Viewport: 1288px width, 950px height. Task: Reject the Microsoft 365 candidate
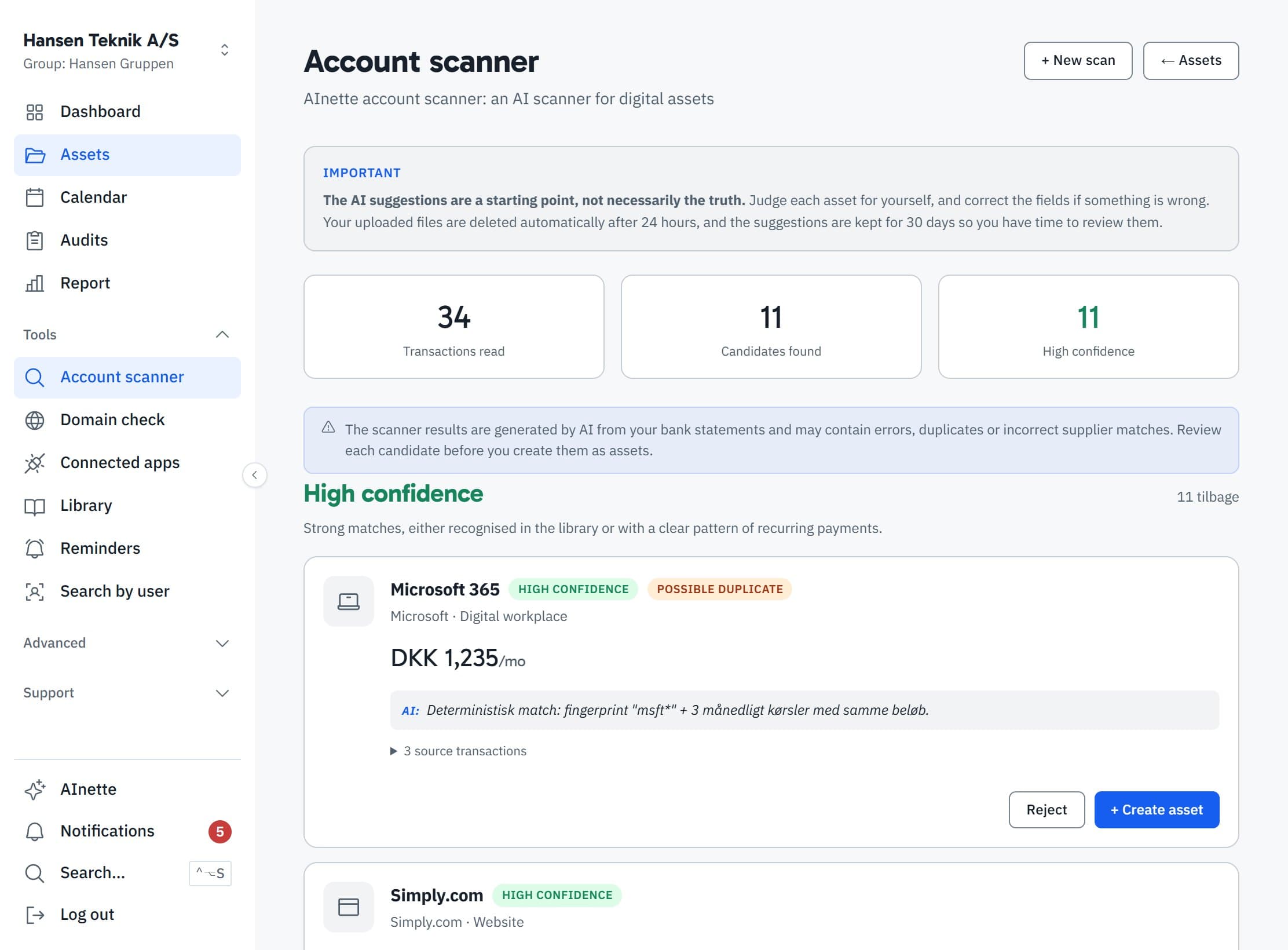1046,810
